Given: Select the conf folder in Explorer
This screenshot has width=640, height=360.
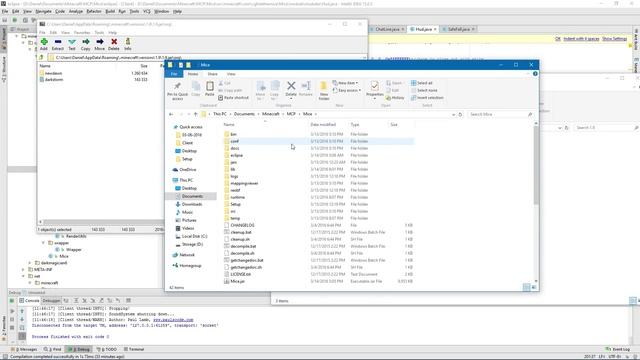Looking at the screenshot, I should tap(318, 141).
